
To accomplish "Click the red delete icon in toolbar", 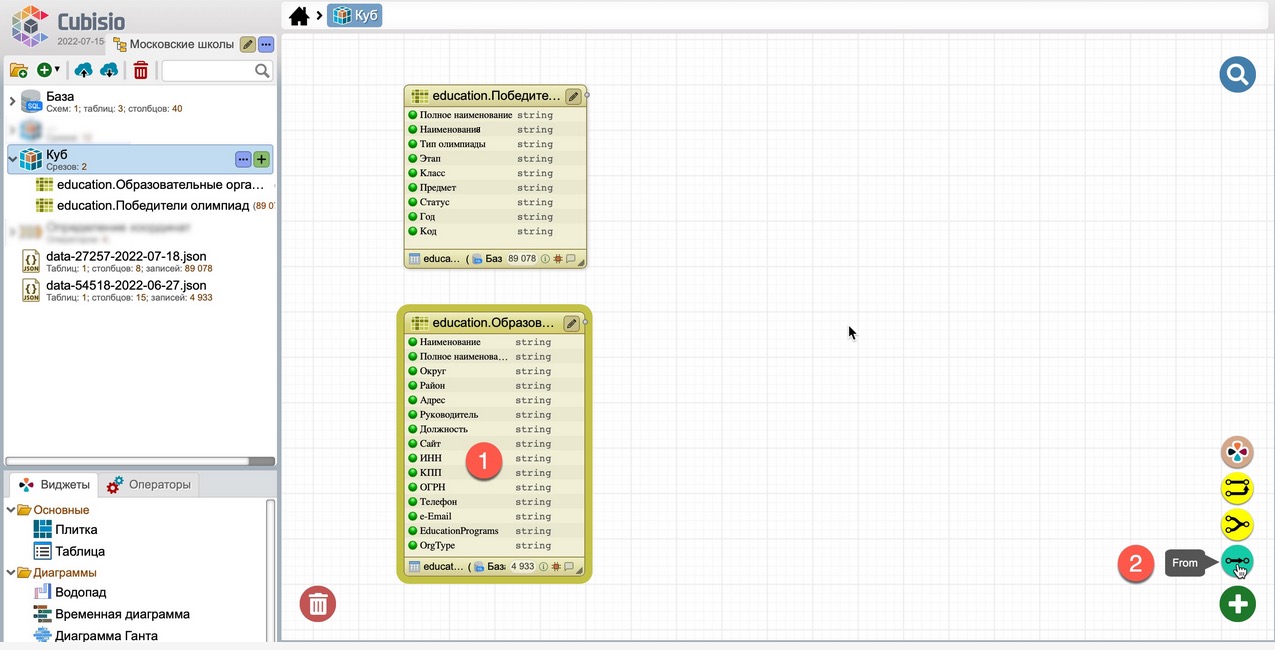I will coord(141,70).
